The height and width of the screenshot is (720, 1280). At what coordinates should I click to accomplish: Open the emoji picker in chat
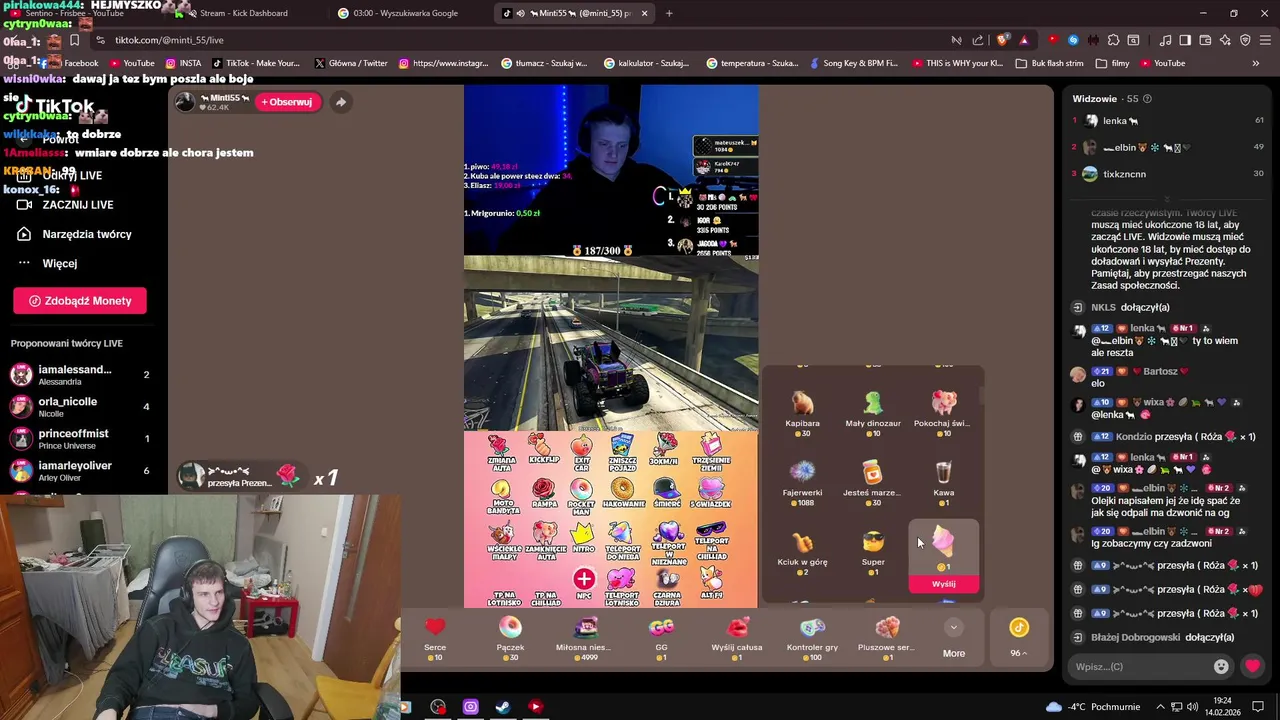pos(1221,666)
